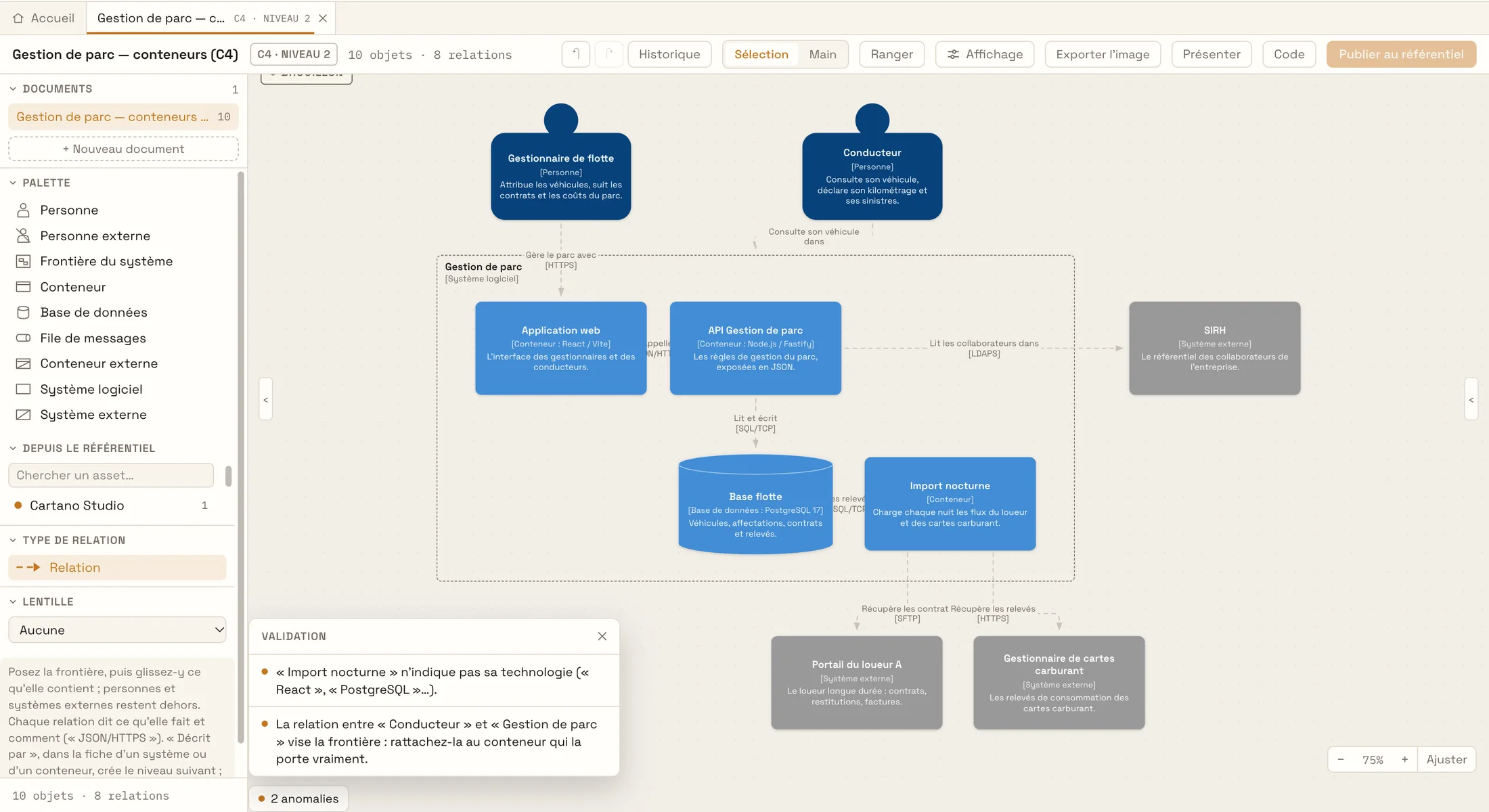Collapse the Lentille section
Screen dimensions: 1489x812
coord(13,602)
